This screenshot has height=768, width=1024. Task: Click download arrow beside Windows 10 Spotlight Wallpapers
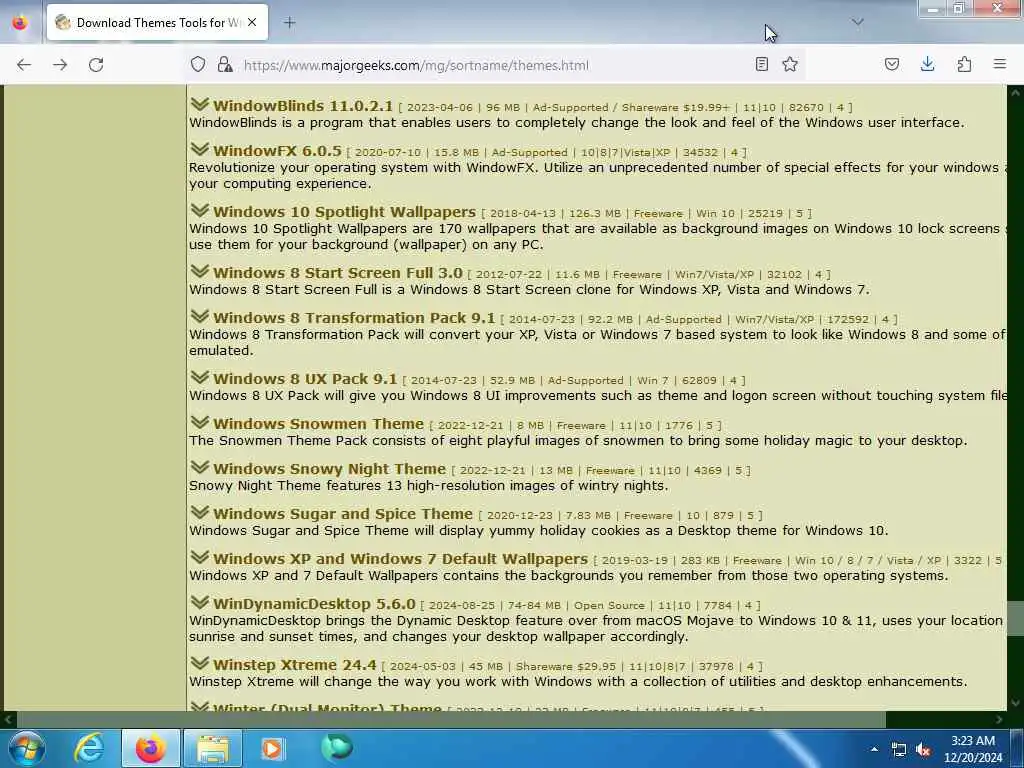coord(200,210)
